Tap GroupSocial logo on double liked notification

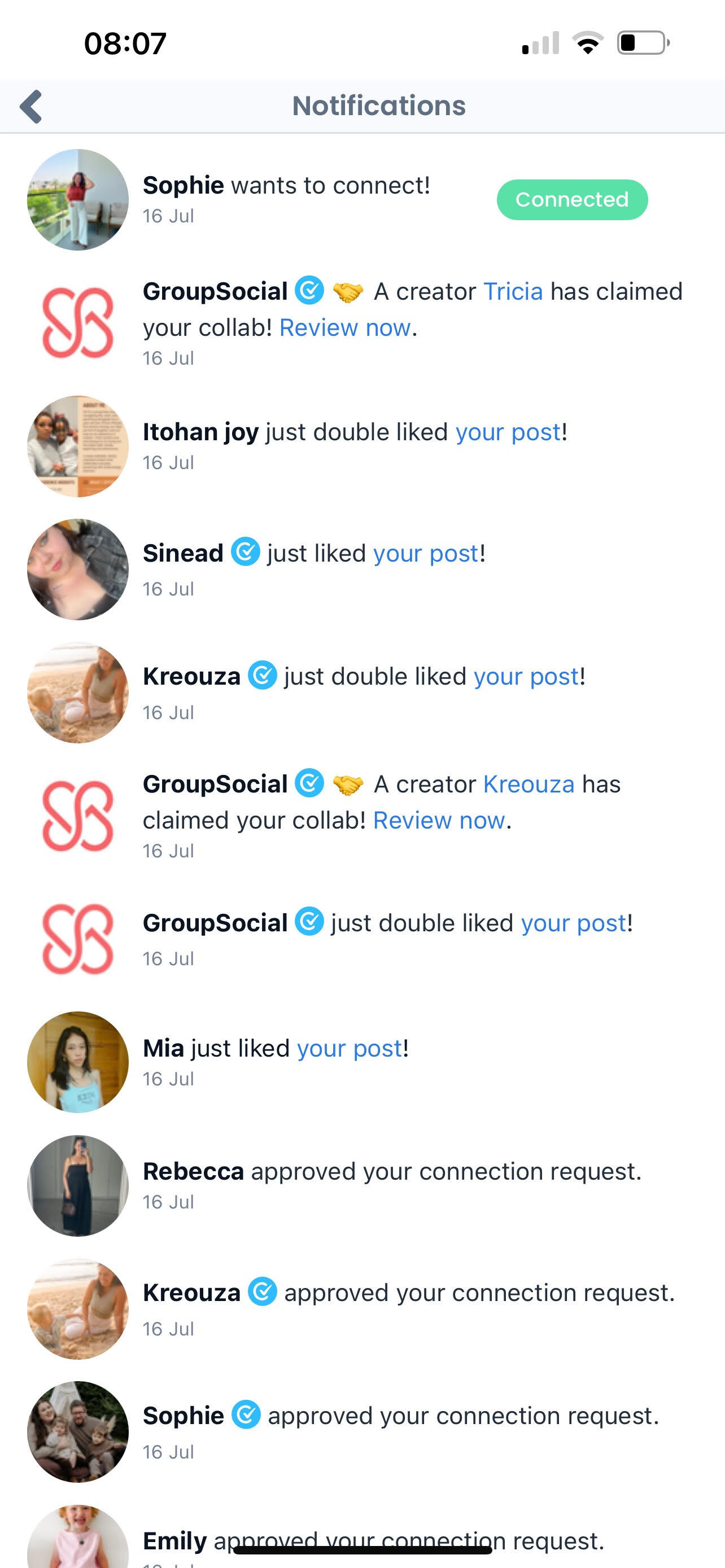tap(78, 939)
